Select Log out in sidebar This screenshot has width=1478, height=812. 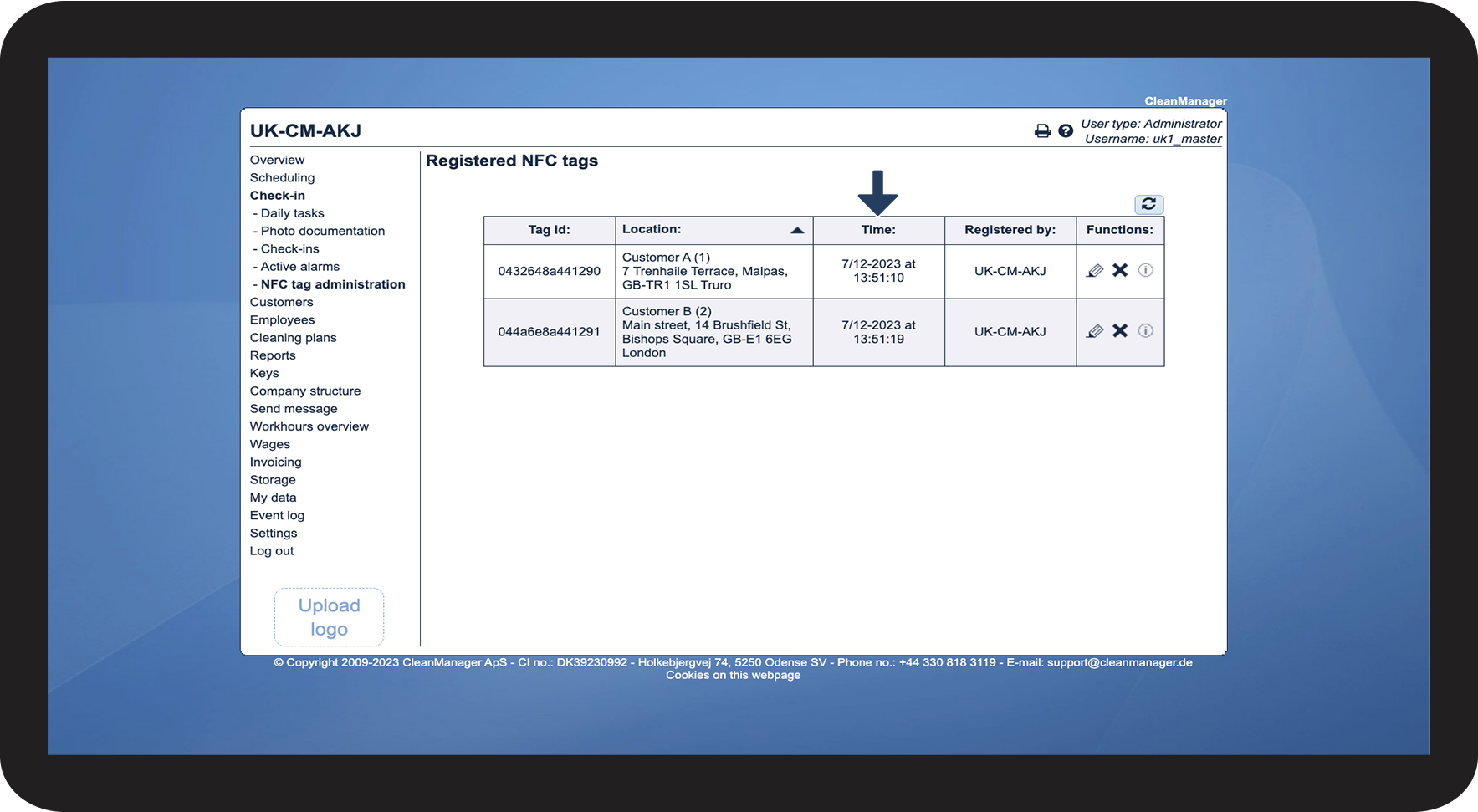[272, 551]
